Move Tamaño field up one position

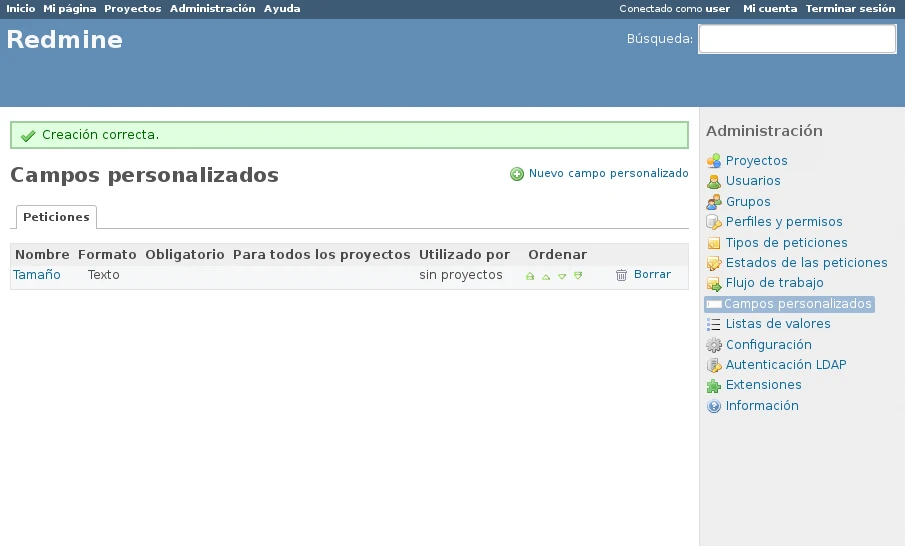pyautogui.click(x=546, y=276)
